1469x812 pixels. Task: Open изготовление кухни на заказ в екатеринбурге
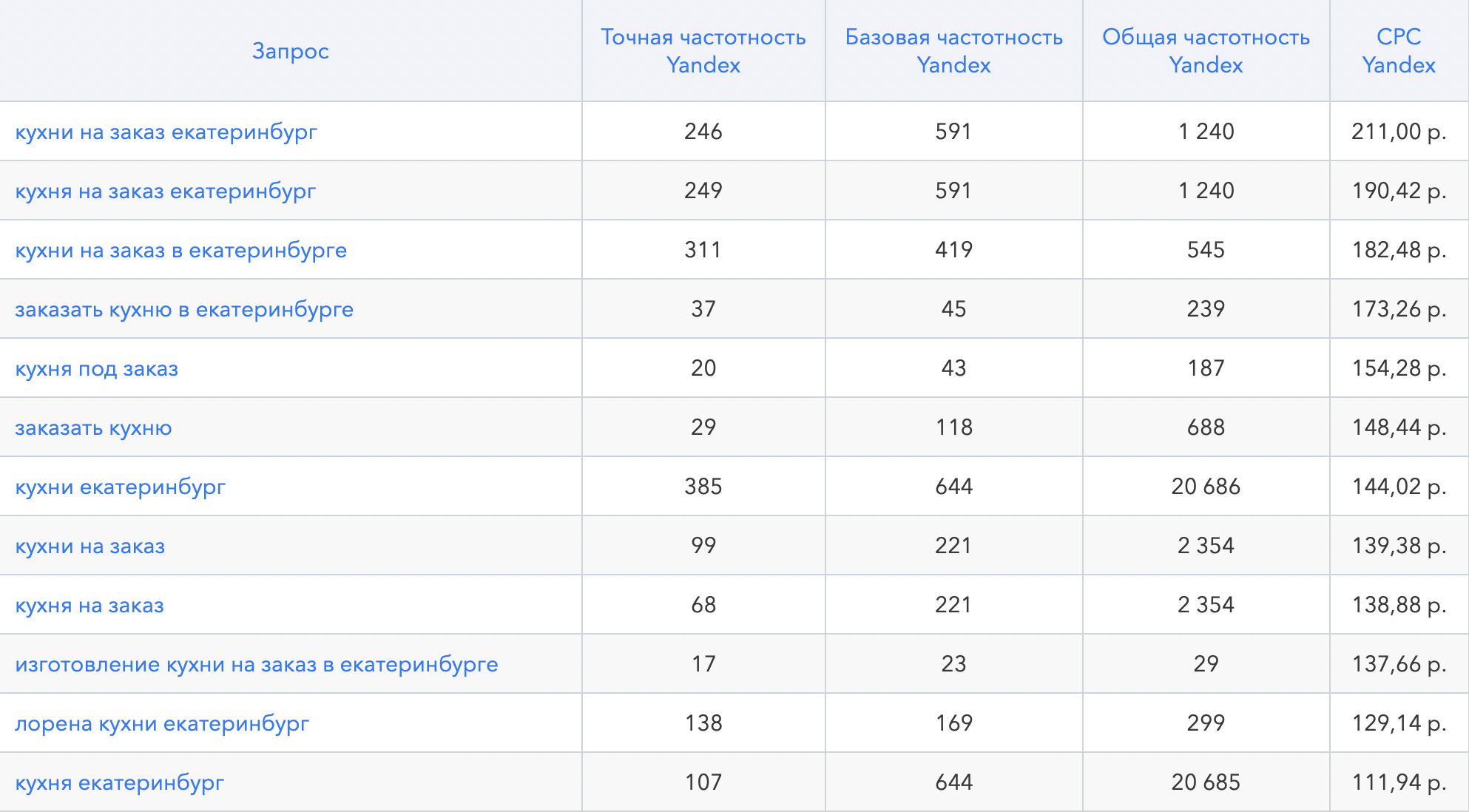coord(256,664)
